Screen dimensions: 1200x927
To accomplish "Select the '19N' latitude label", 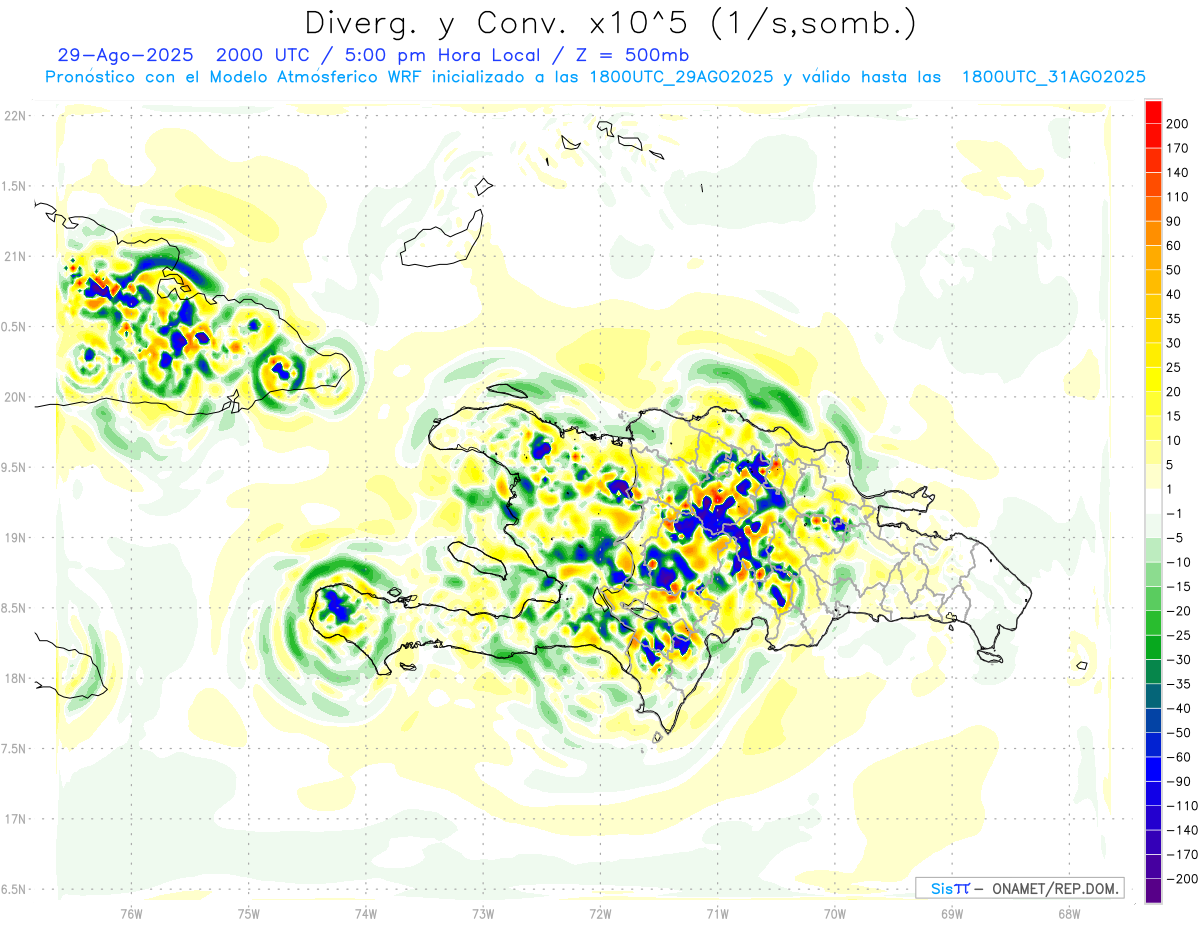I will 15,537.
